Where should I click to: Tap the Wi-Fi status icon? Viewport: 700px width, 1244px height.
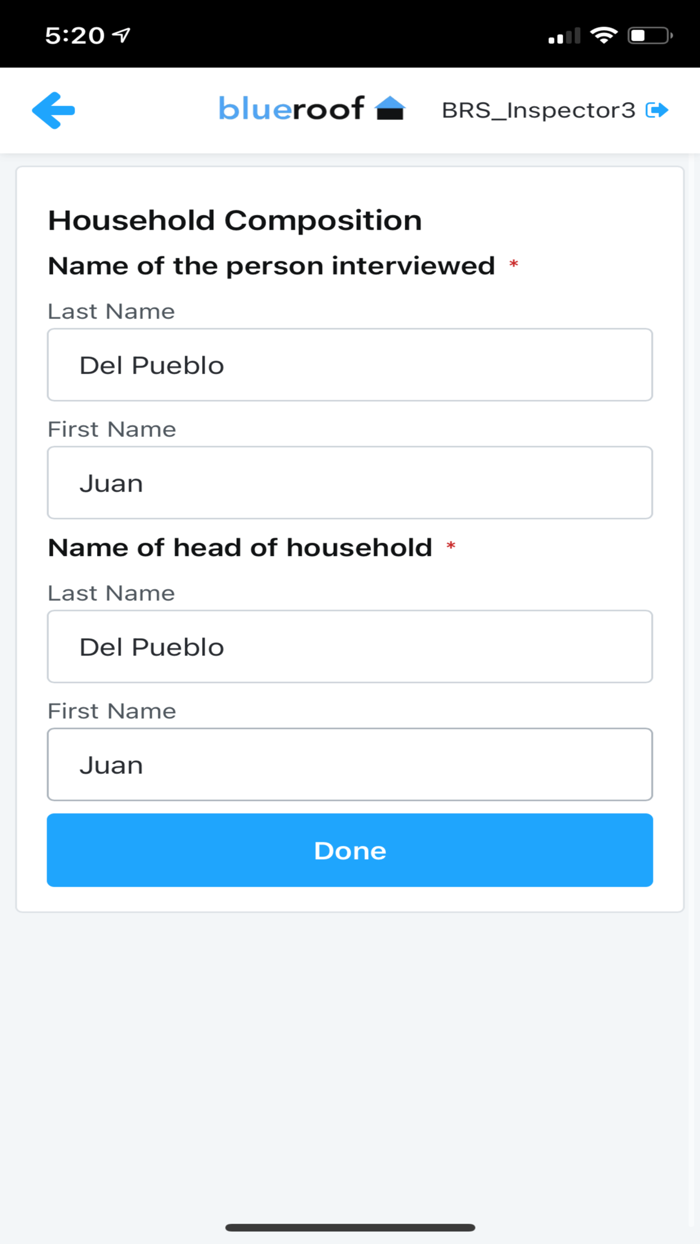(x=603, y=36)
